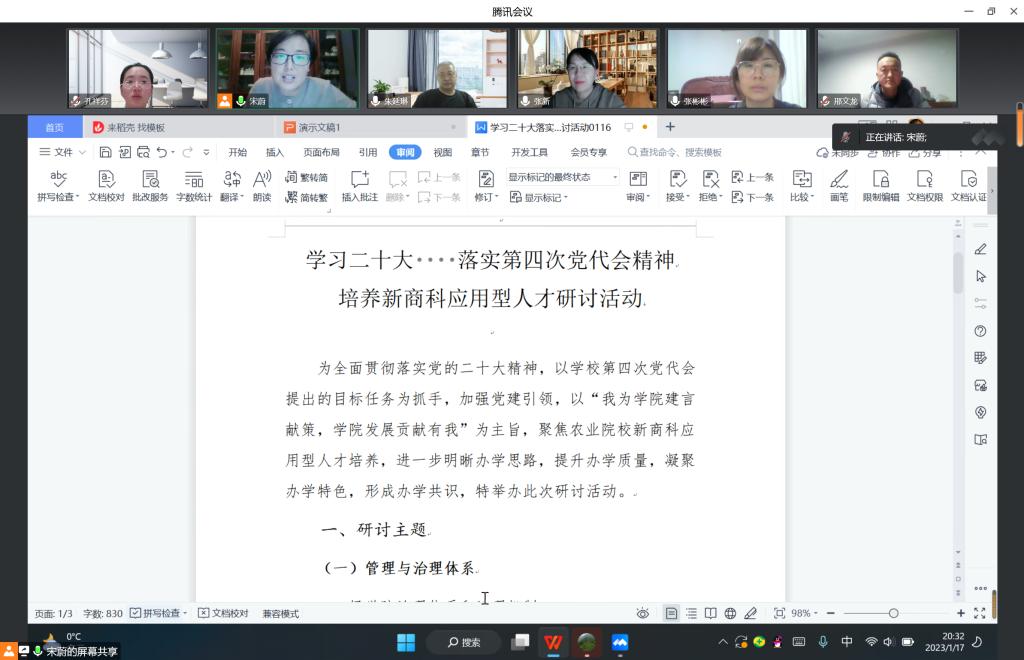
Task: Click the 朗读 read aloud icon
Action: point(262,179)
